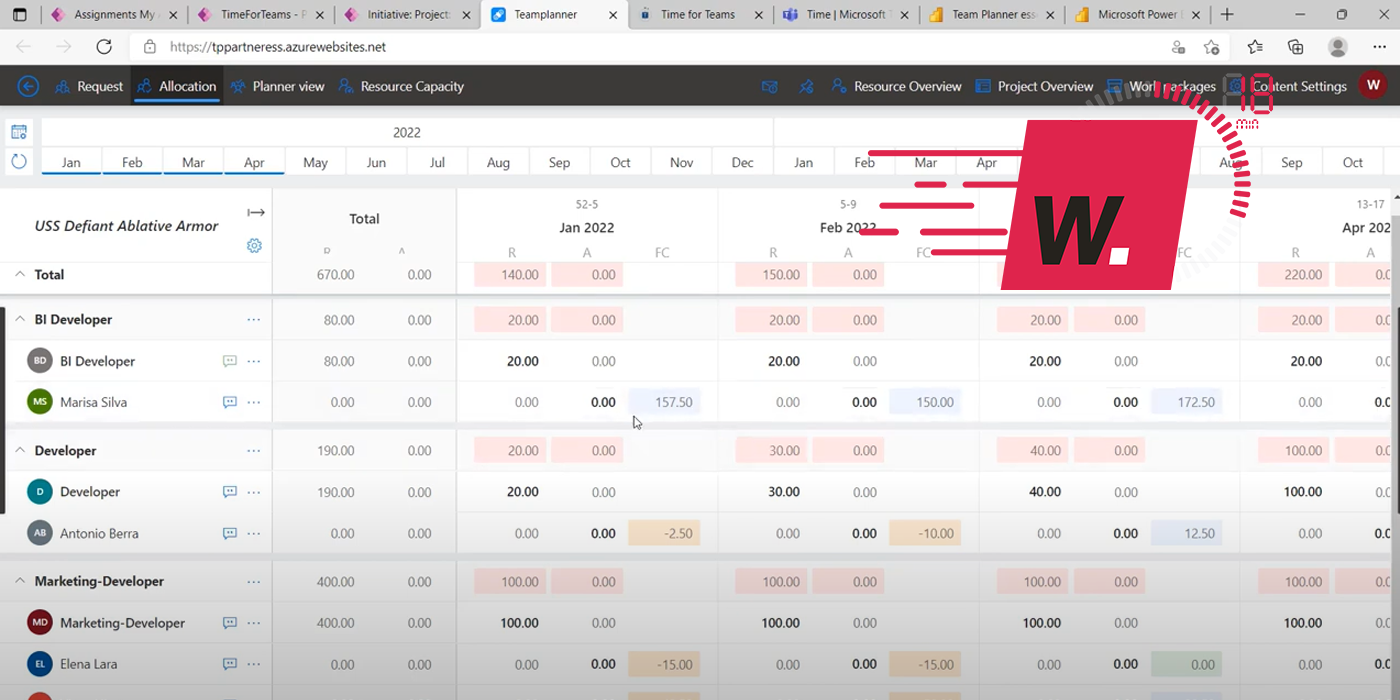Open settings gear next to USS Defiant Ablative Armor
The height and width of the screenshot is (700, 1400).
coord(254,245)
